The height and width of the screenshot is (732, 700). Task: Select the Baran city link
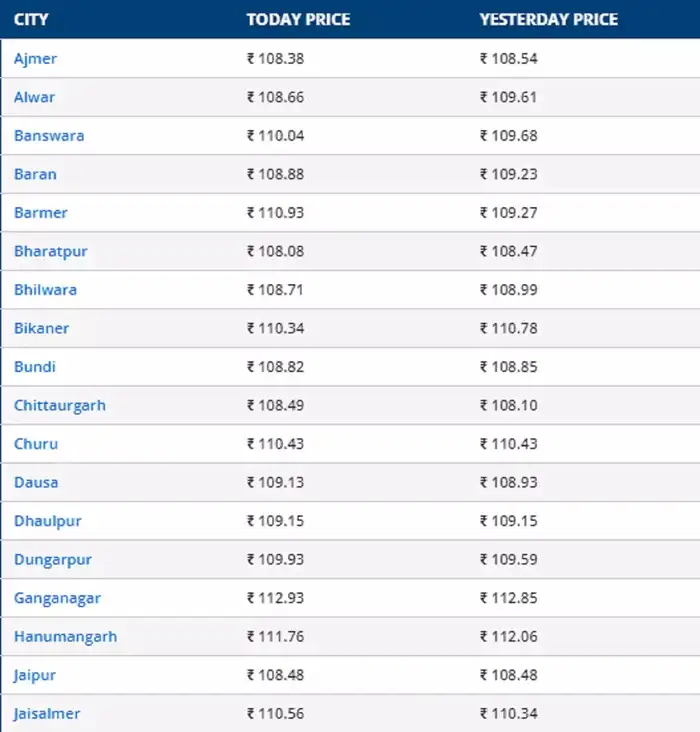[35, 175]
